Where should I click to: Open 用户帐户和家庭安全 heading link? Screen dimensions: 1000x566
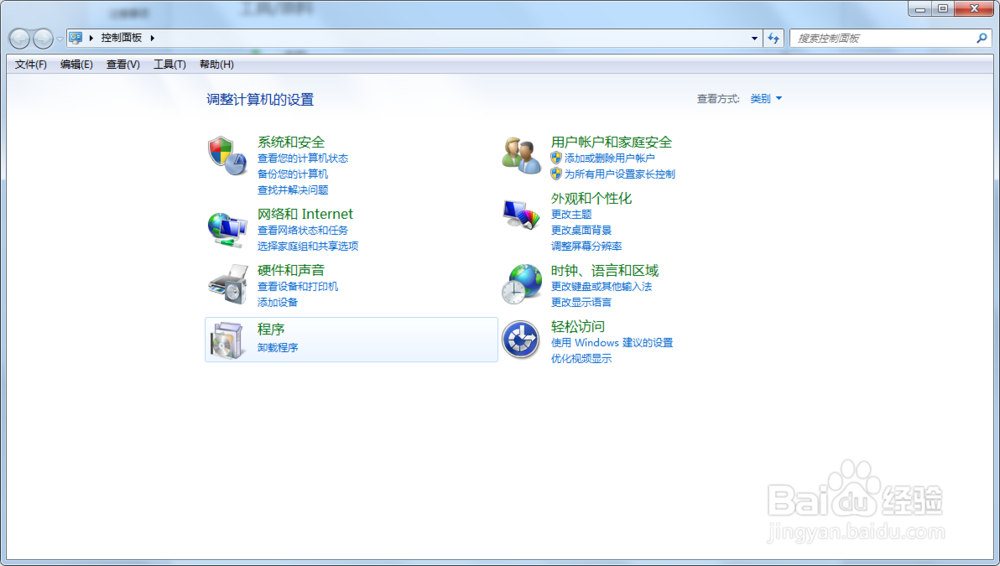tap(612, 142)
